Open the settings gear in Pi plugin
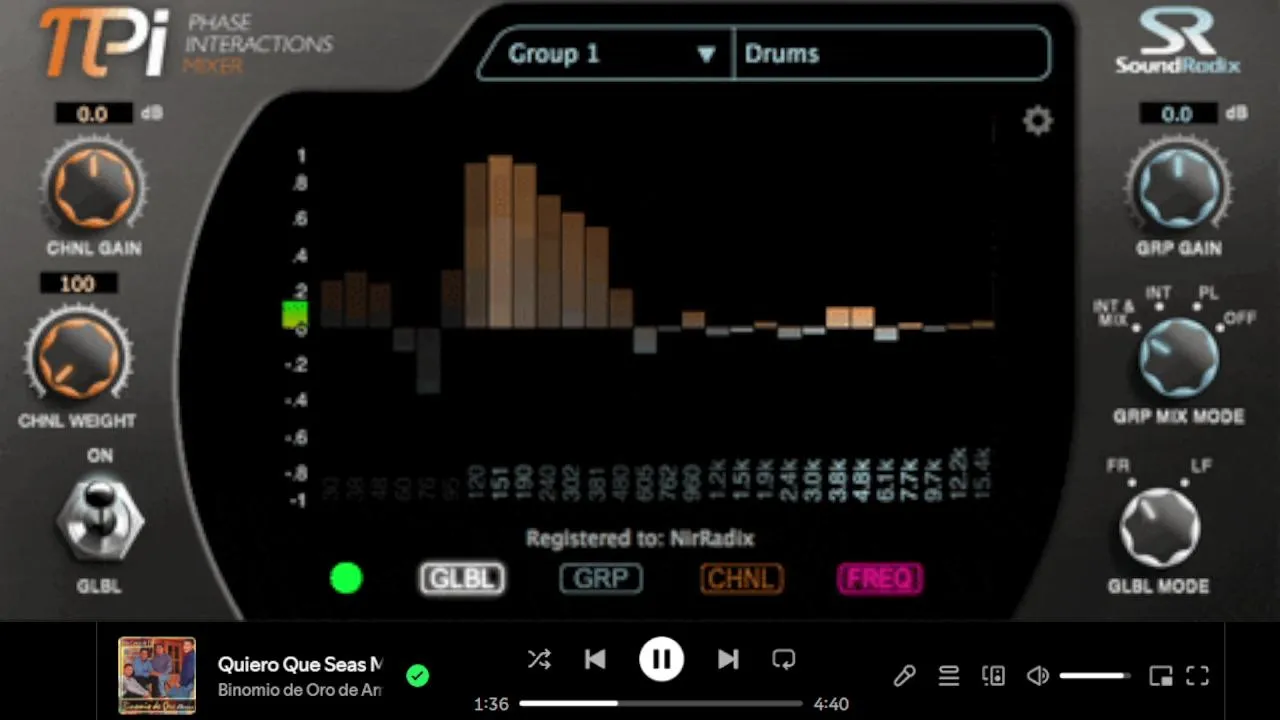This screenshot has height=720, width=1280. pyautogui.click(x=1038, y=121)
